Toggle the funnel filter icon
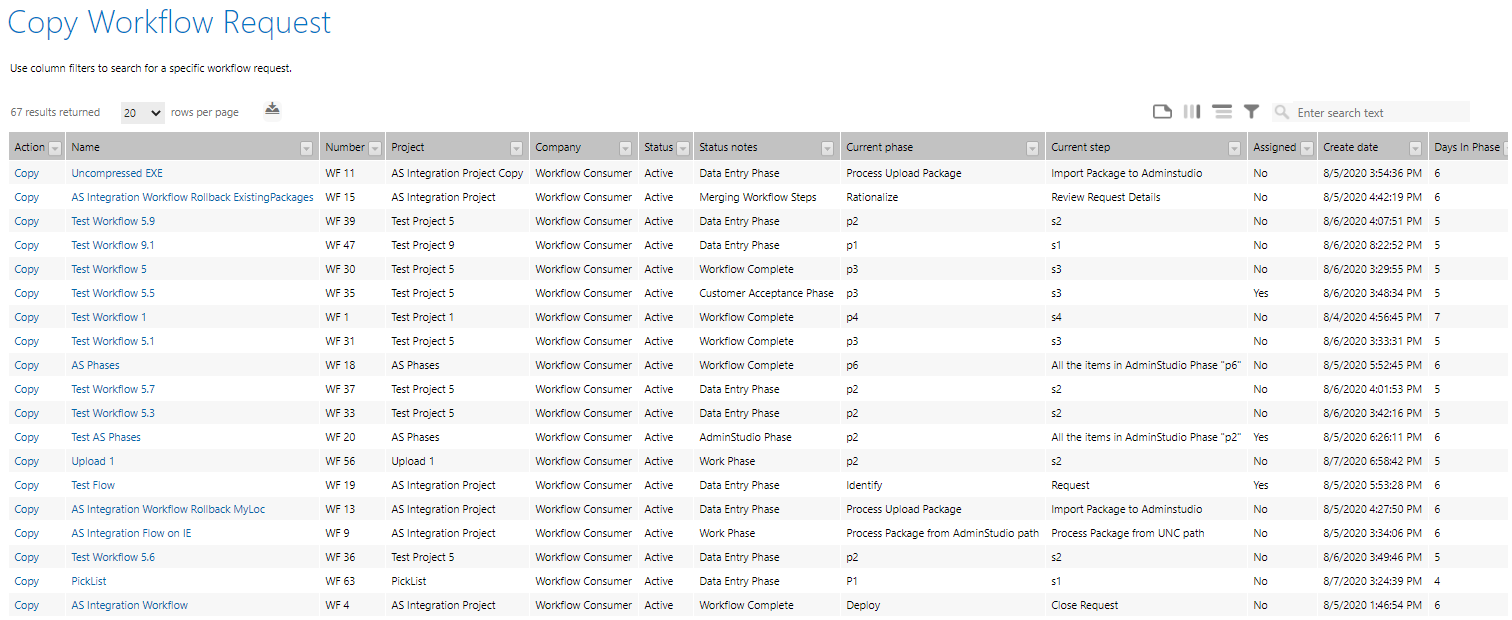1512x620 pixels. (1251, 112)
